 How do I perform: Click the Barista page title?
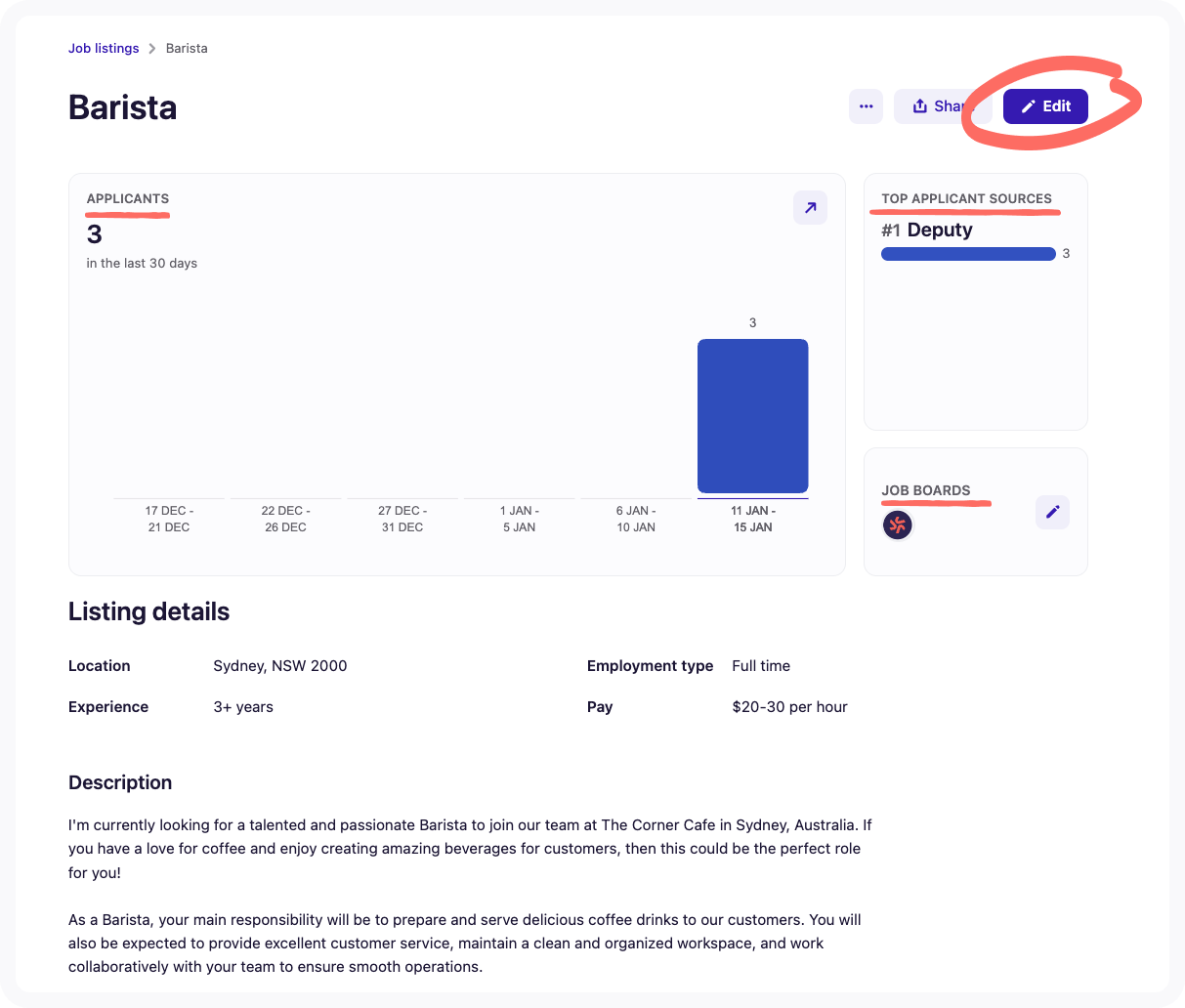coord(122,107)
